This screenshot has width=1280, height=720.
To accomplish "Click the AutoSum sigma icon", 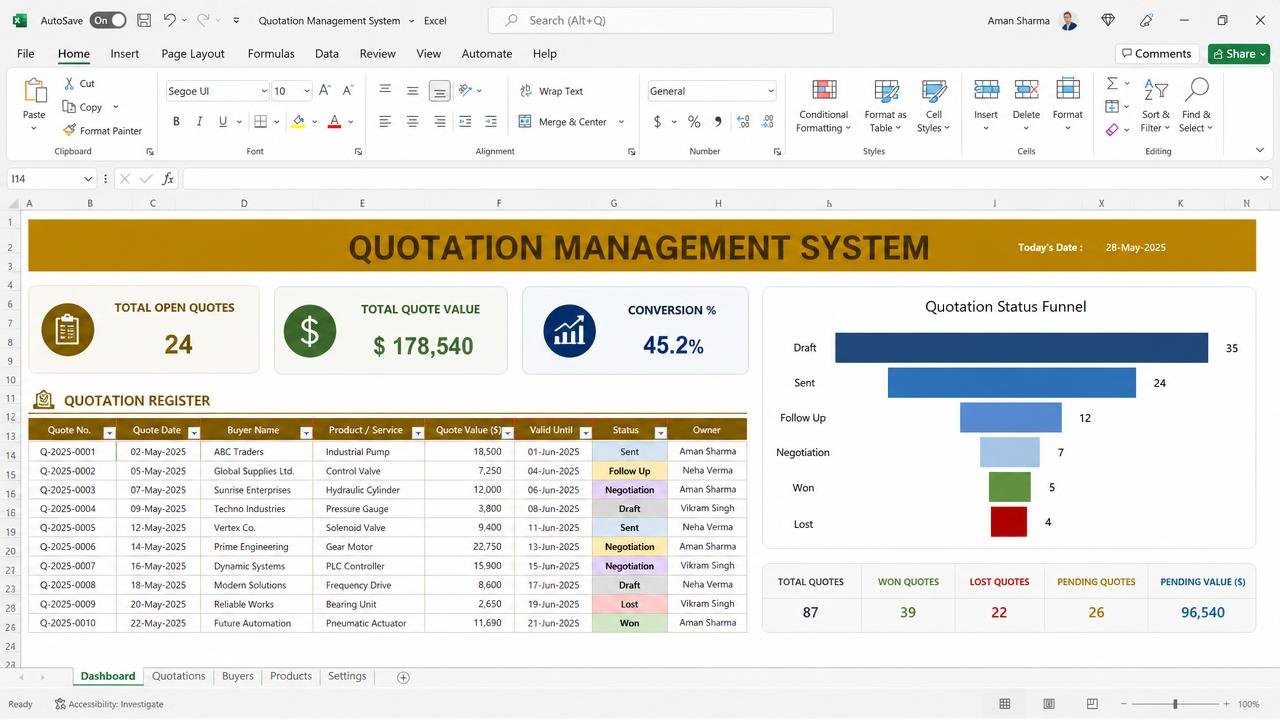I will point(1112,84).
